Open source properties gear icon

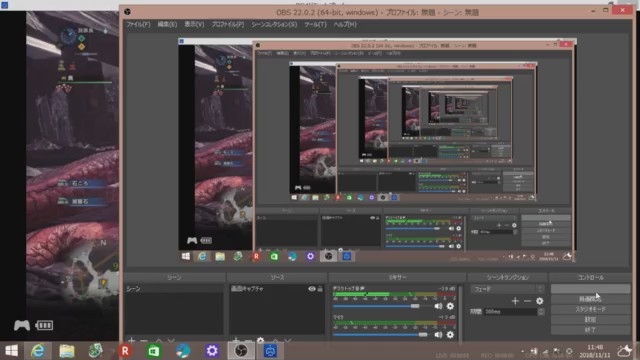(x=260, y=340)
